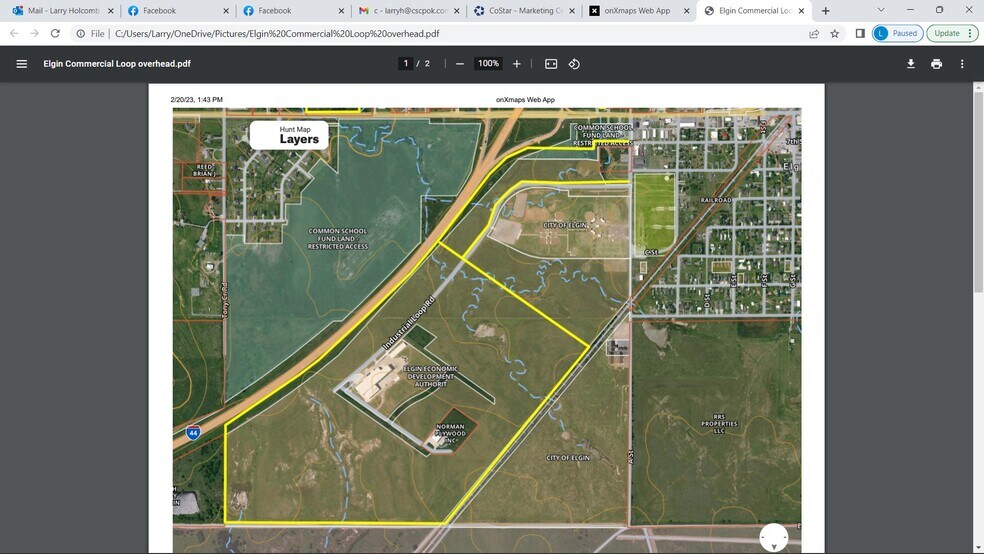Screen dimensions: 984x554
Task: Download the PDF file
Action: [911, 64]
